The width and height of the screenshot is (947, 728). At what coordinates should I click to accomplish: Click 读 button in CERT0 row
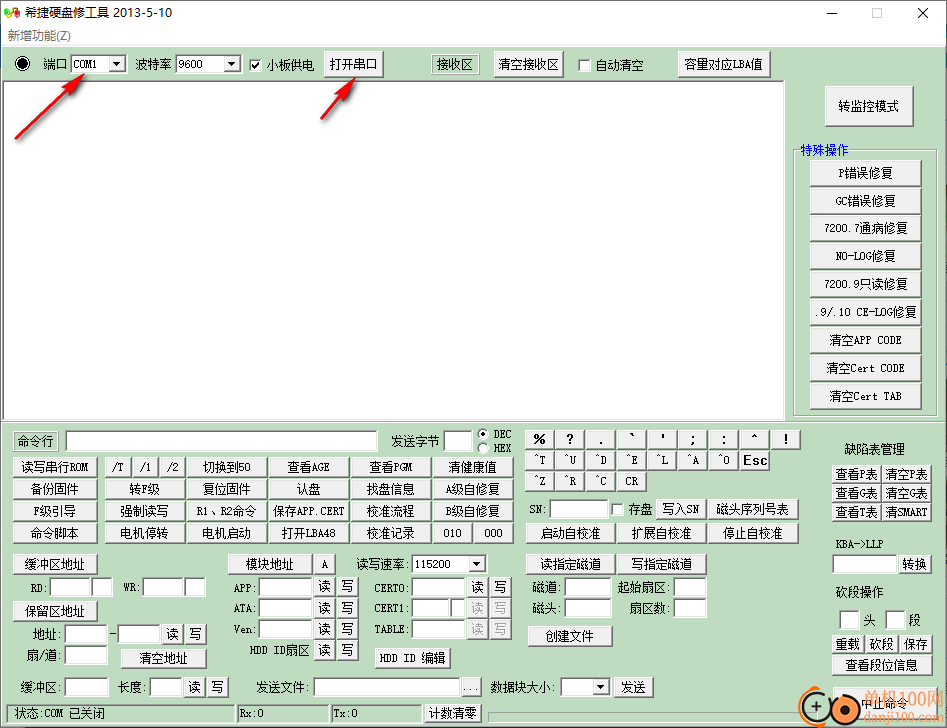pos(477,587)
